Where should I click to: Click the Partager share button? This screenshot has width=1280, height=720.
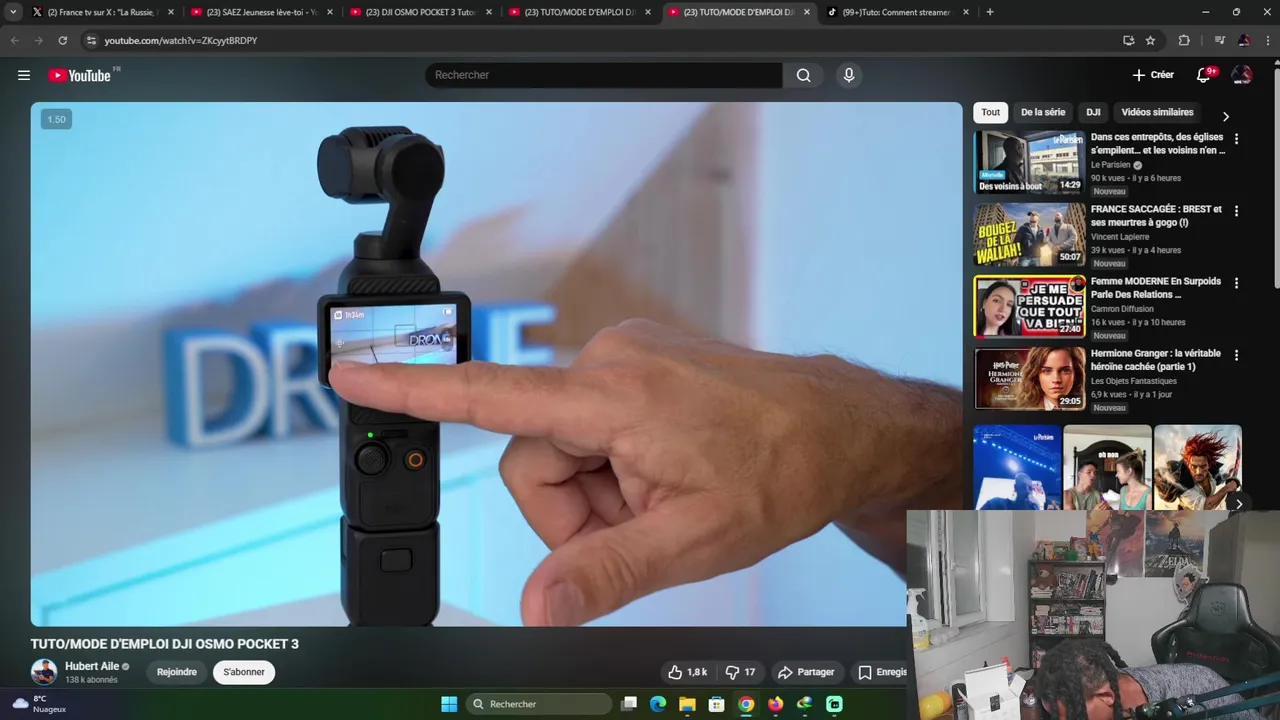pyautogui.click(x=806, y=672)
